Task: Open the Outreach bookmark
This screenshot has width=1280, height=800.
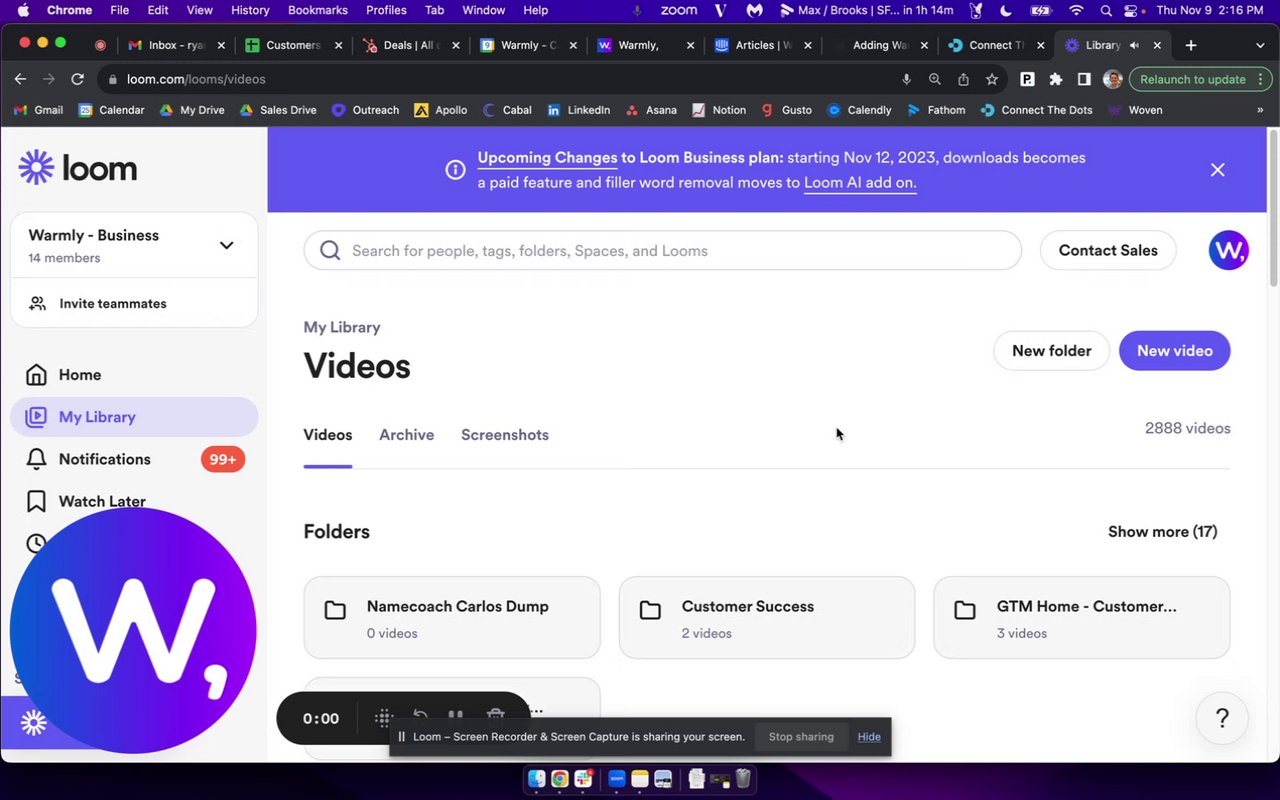Action: 365,110
